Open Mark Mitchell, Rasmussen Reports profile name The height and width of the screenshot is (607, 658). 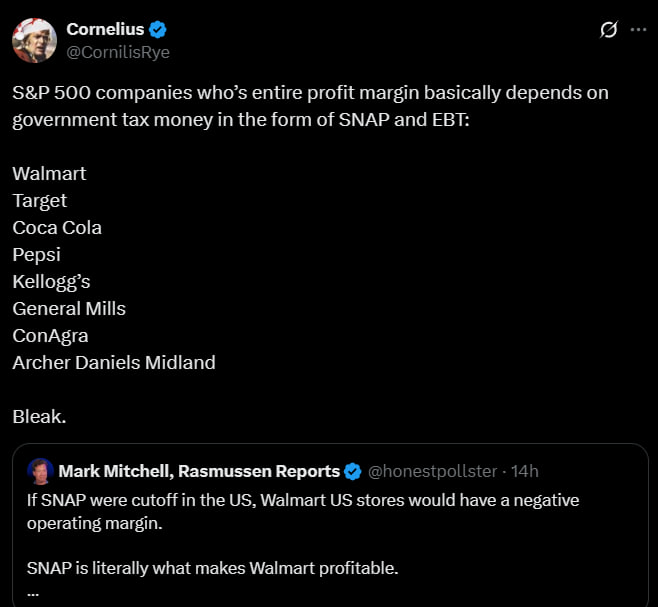199,471
